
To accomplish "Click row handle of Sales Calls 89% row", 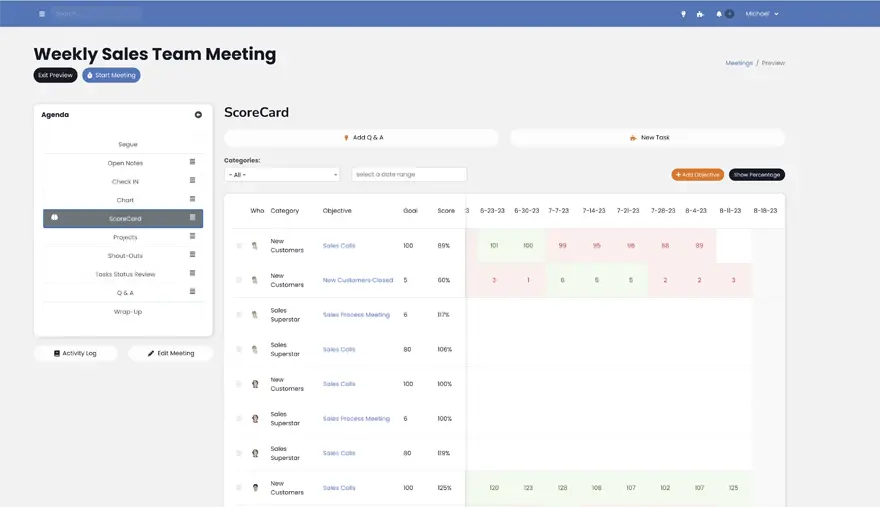I will pos(239,245).
